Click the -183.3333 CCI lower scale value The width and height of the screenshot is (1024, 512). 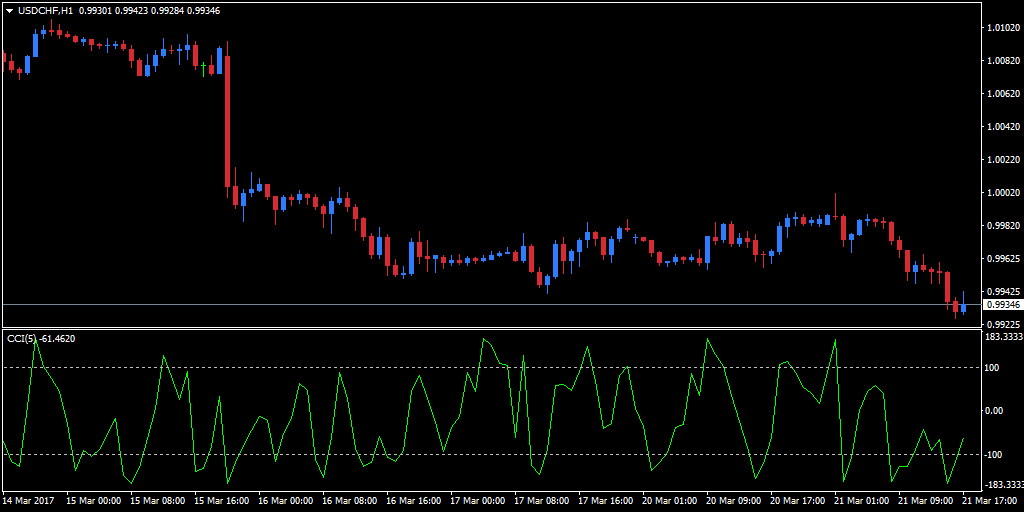[1003, 485]
